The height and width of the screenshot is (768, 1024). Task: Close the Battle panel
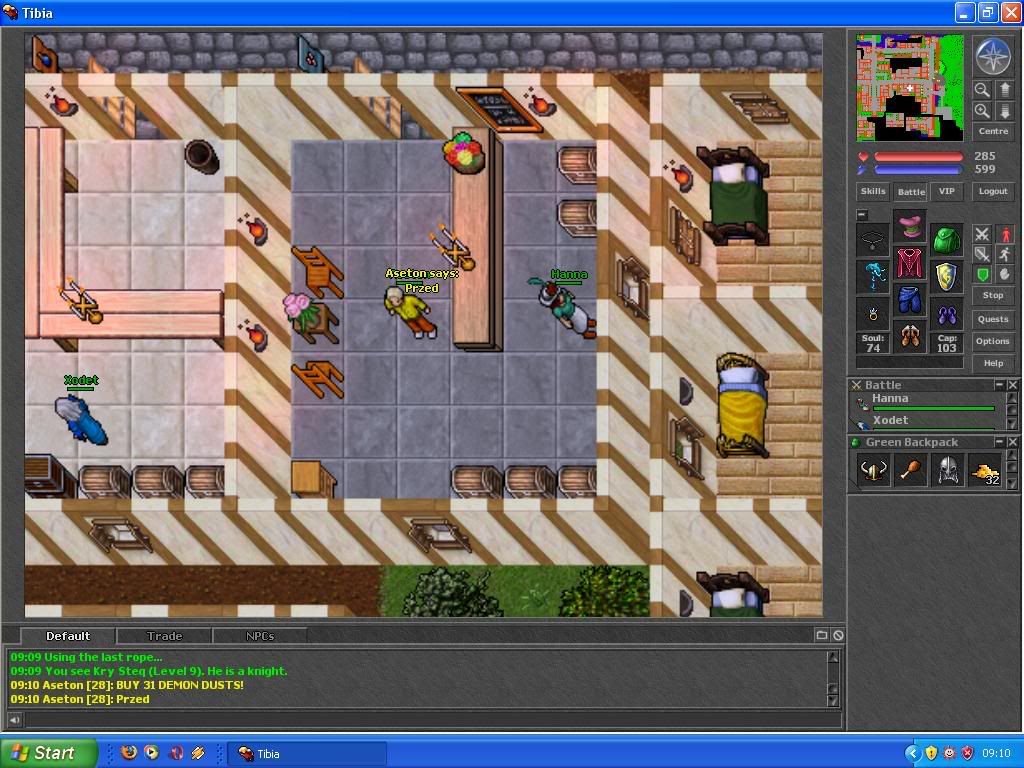click(1012, 385)
